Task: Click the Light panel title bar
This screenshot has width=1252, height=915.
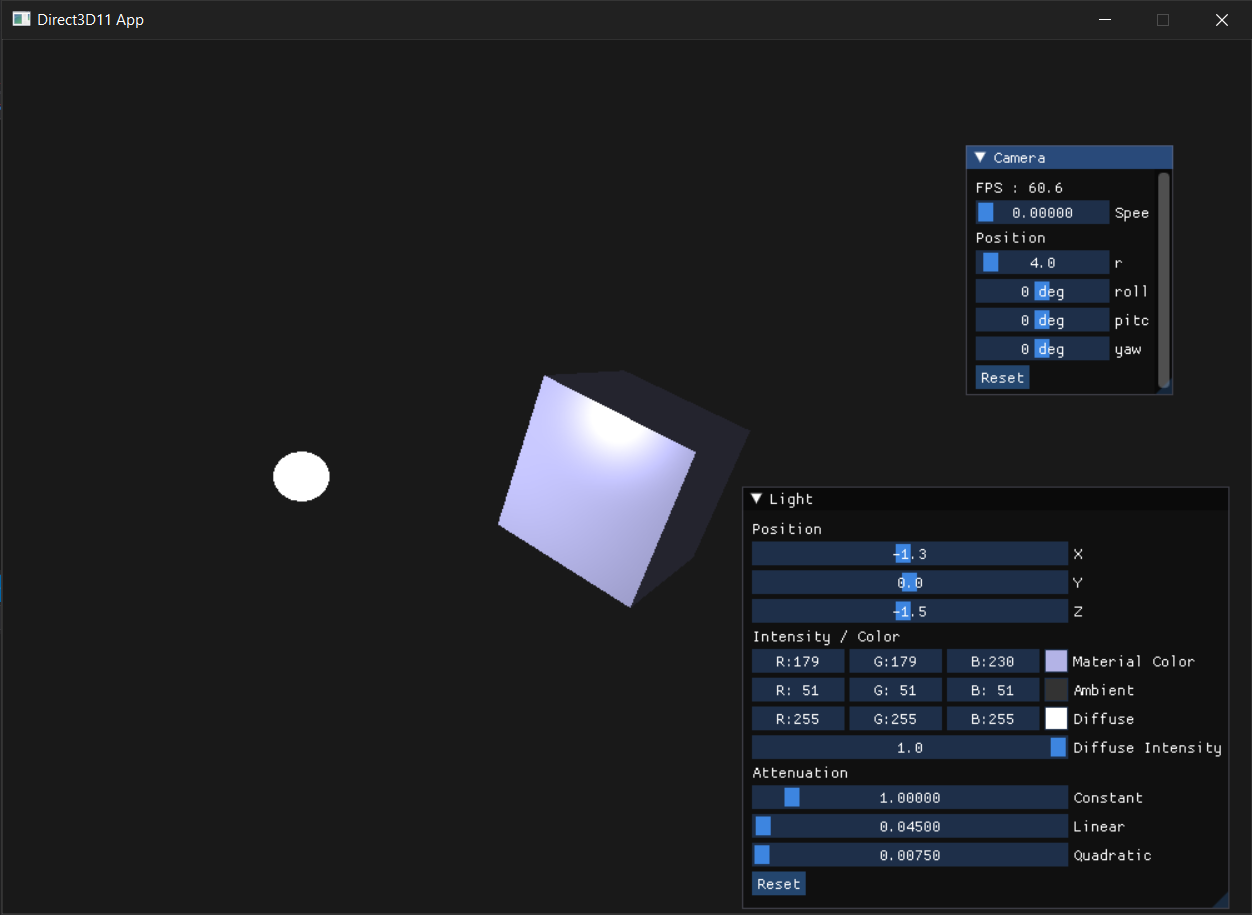Action: point(985,499)
